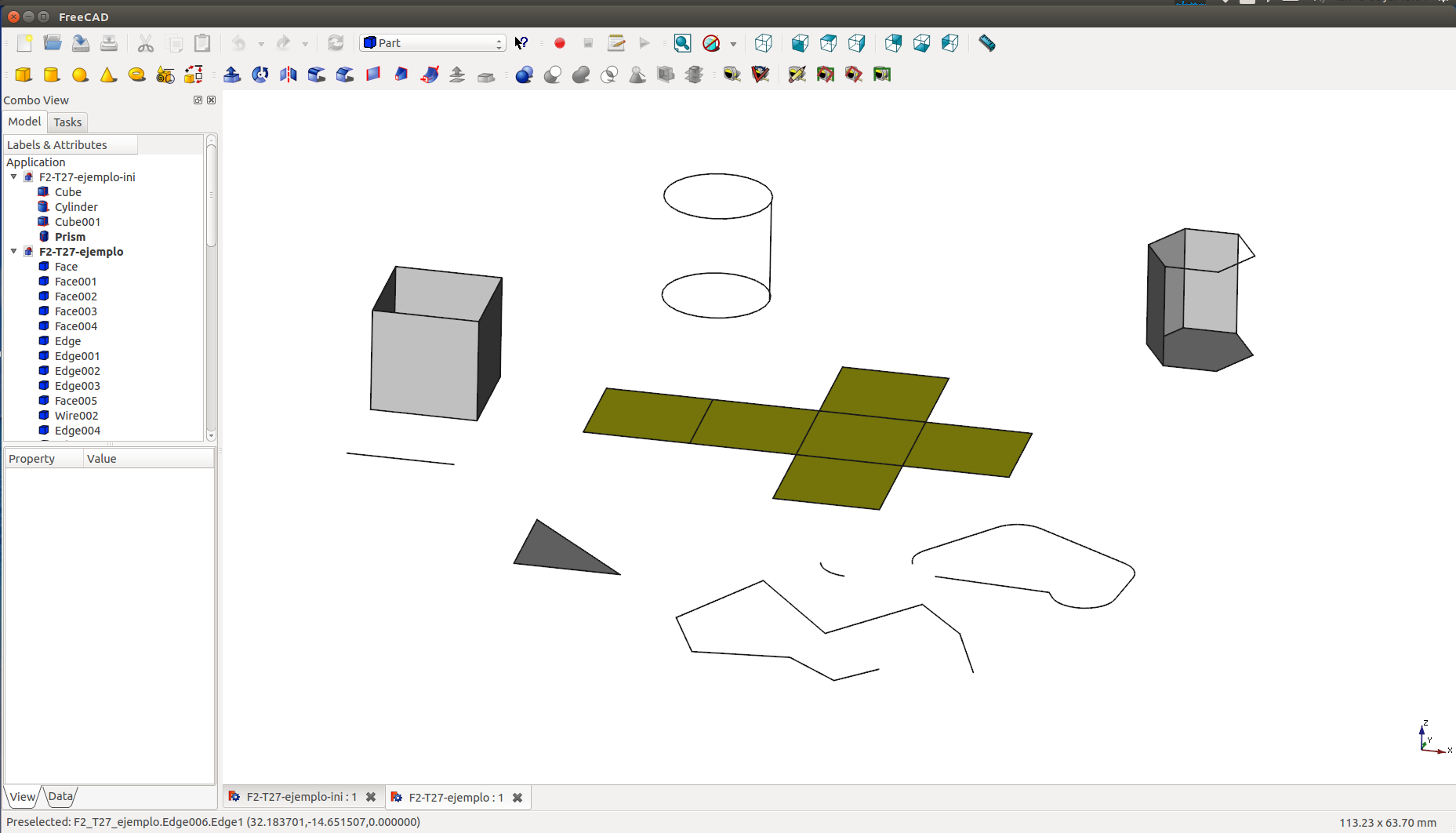
Task: Toggle all measurements with the toolbar icon
Action: coord(825,75)
